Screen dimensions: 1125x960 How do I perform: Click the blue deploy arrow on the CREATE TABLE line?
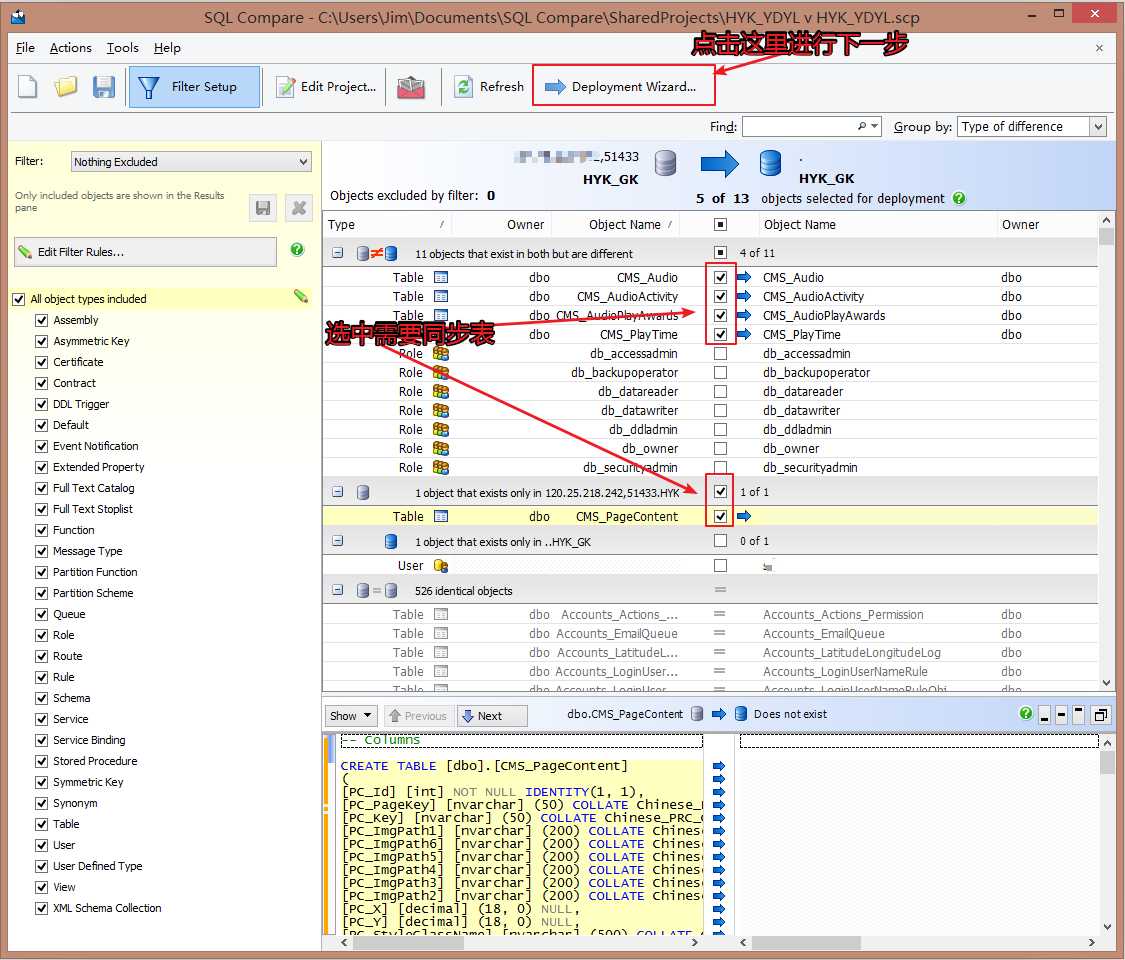[x=719, y=766]
